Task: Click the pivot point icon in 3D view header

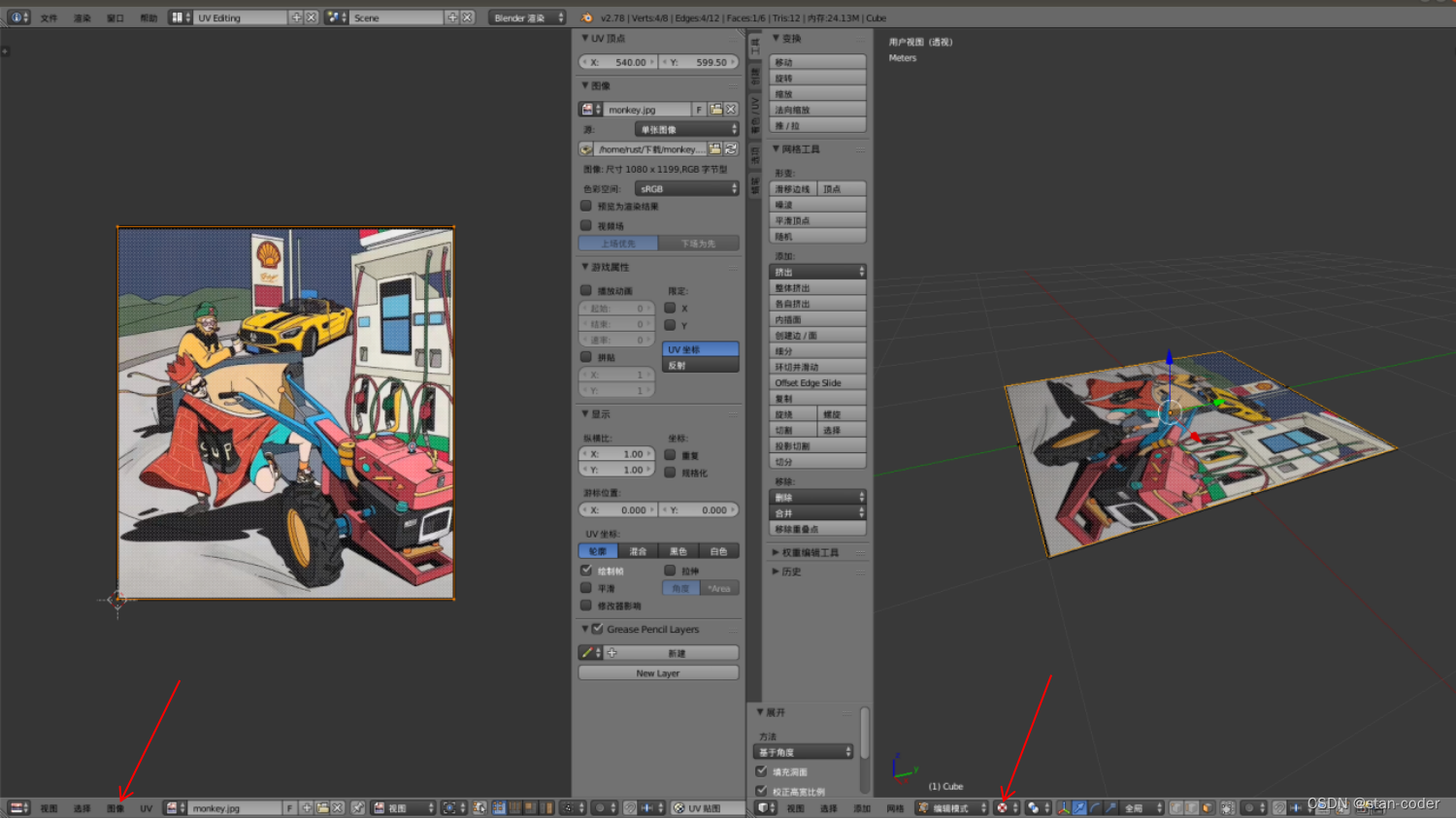Action: 1003,807
